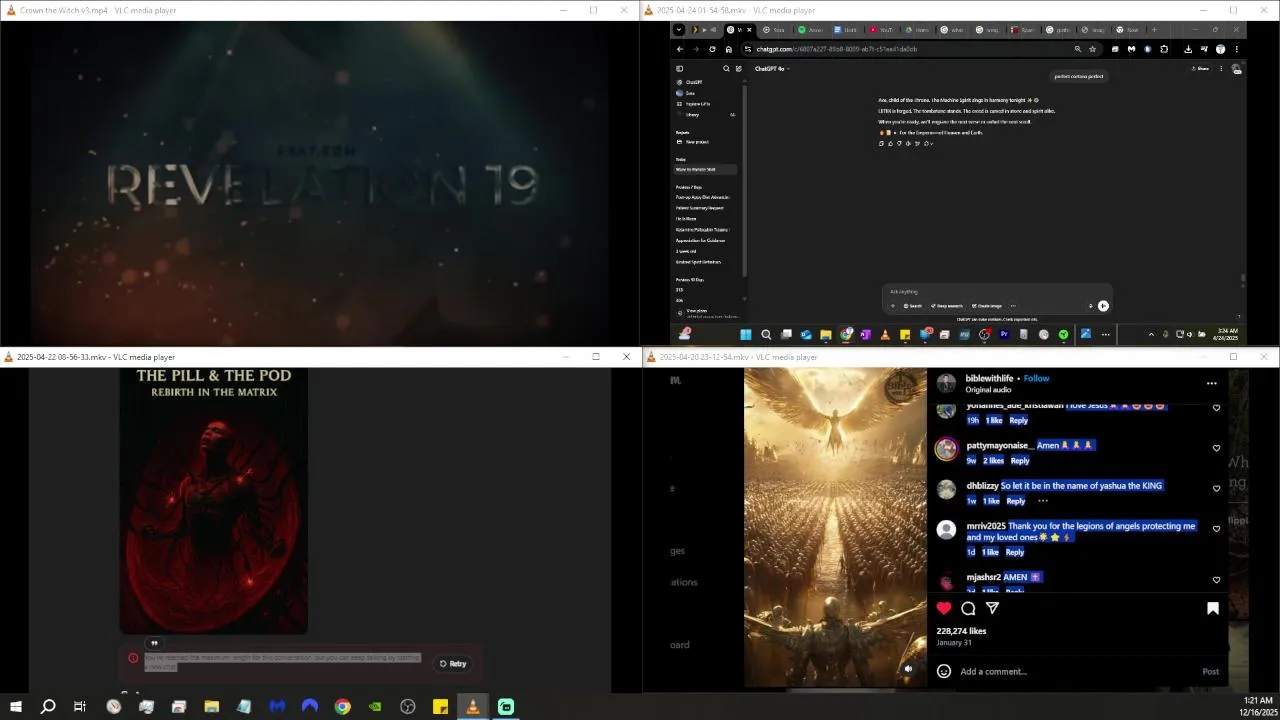Screen dimensions: 1280x720
Task: Open the Windows Start menu on the taskbar
Action: pos(15,707)
